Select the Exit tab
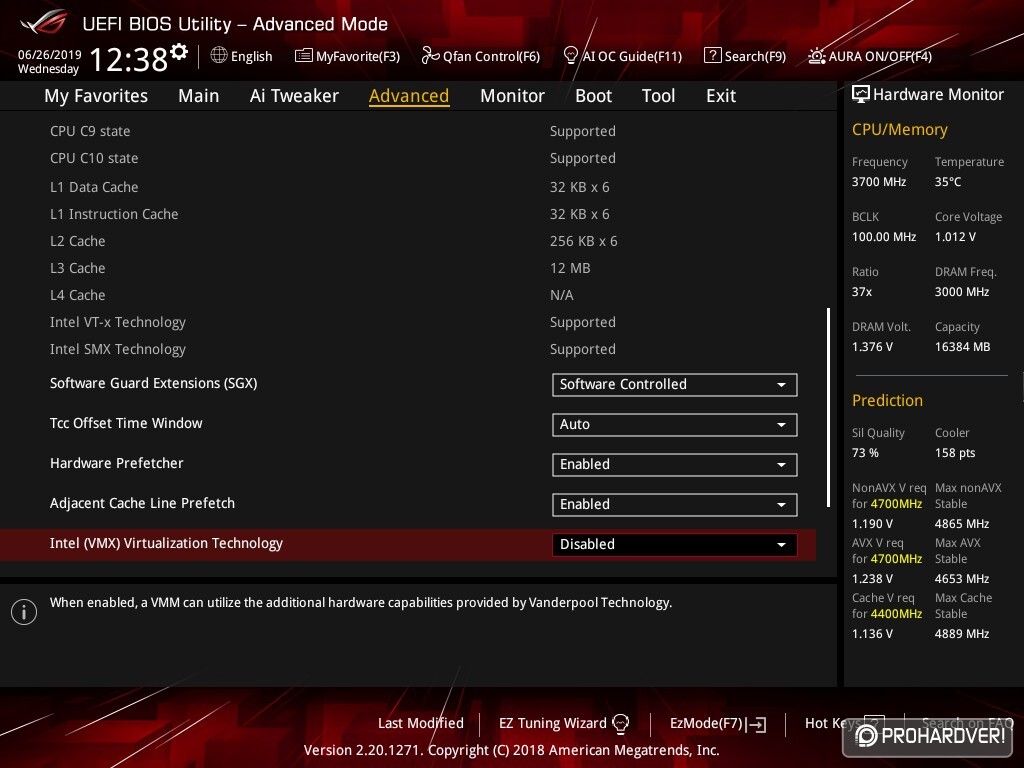This screenshot has height=768, width=1024. (721, 96)
